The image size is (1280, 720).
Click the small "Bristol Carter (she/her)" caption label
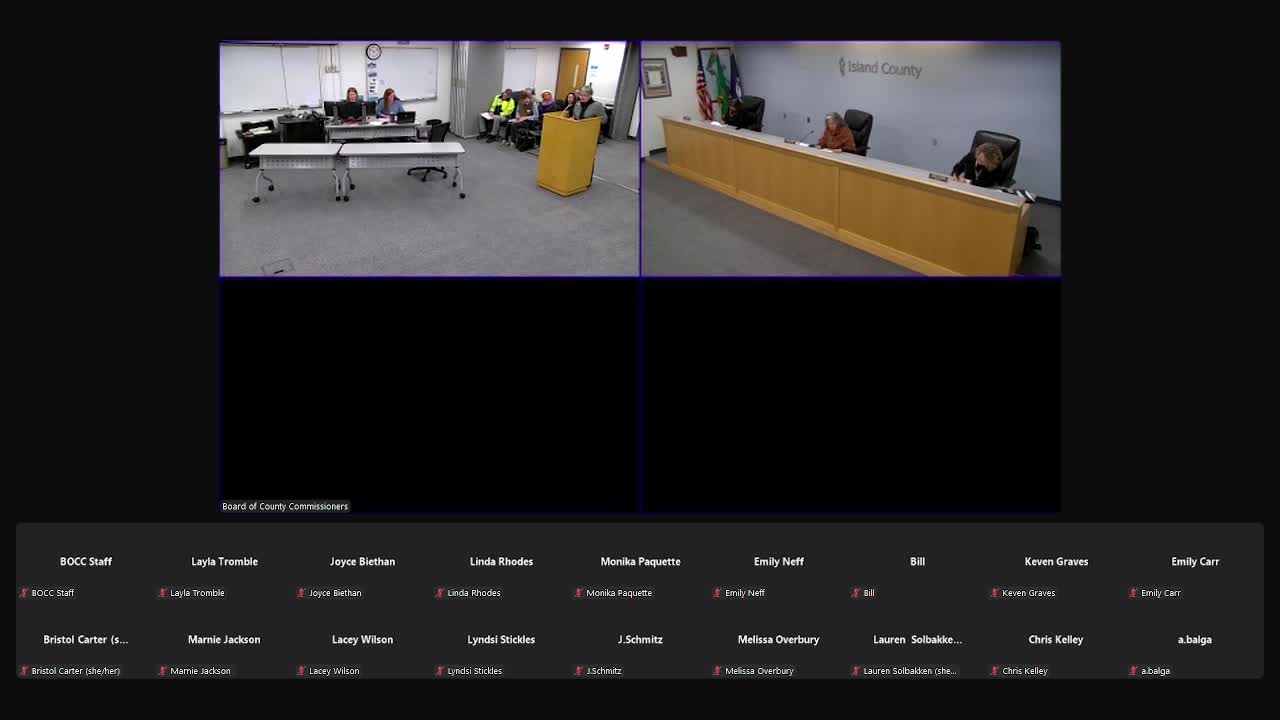(x=76, y=671)
